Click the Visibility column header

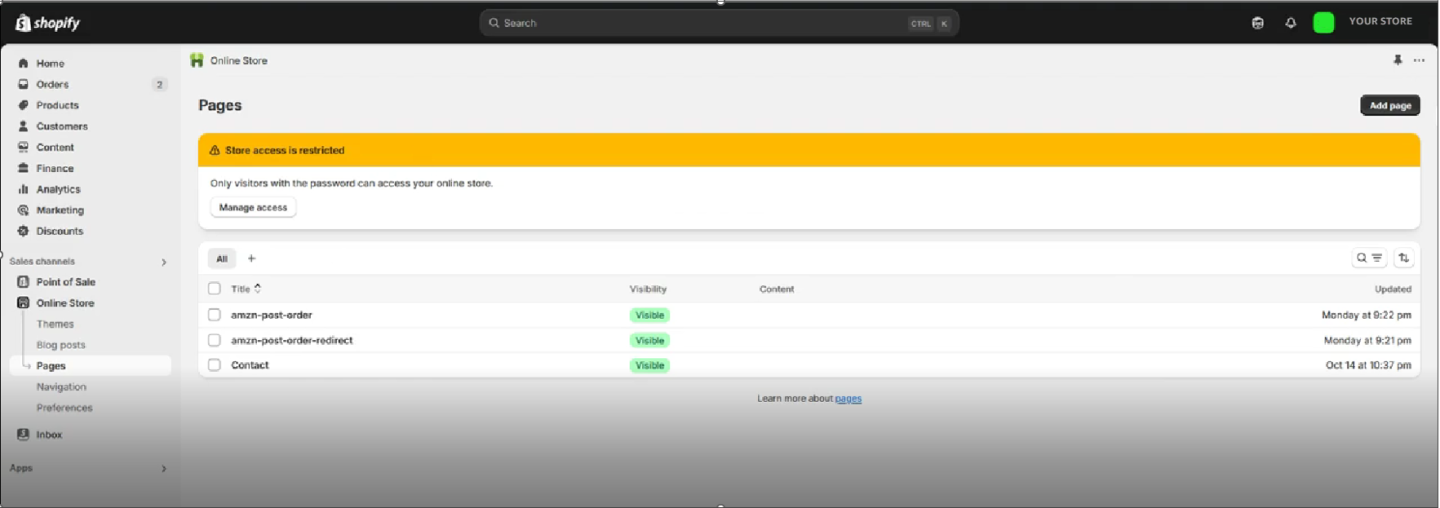coord(648,289)
